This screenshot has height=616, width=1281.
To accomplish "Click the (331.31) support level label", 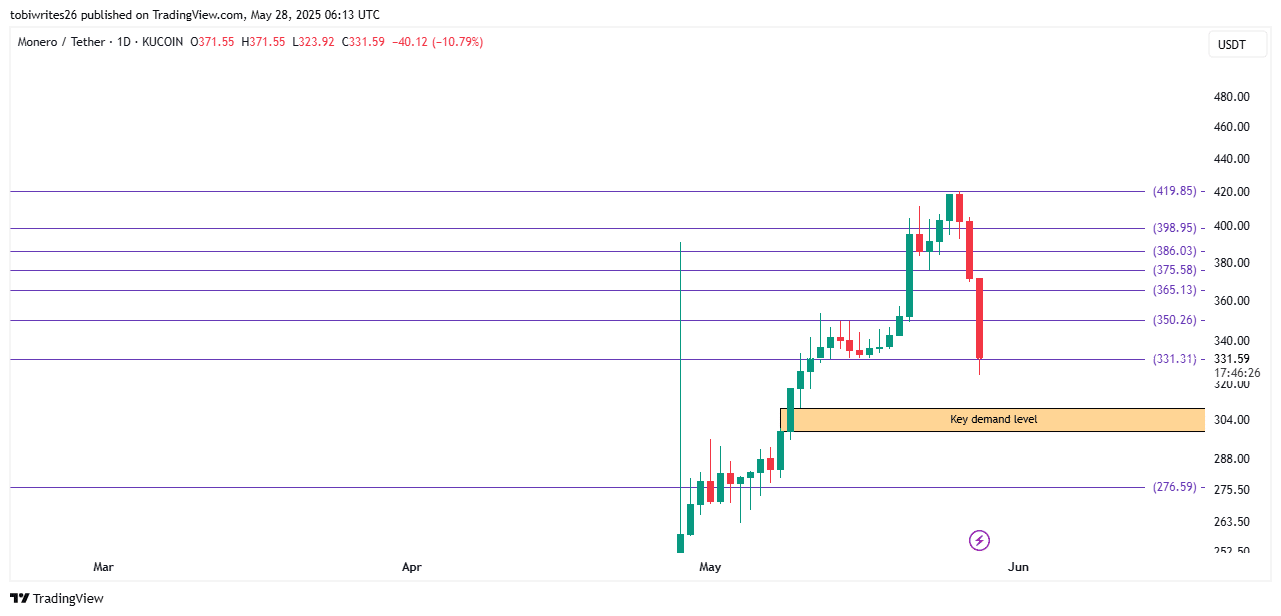I will 1174,359.
